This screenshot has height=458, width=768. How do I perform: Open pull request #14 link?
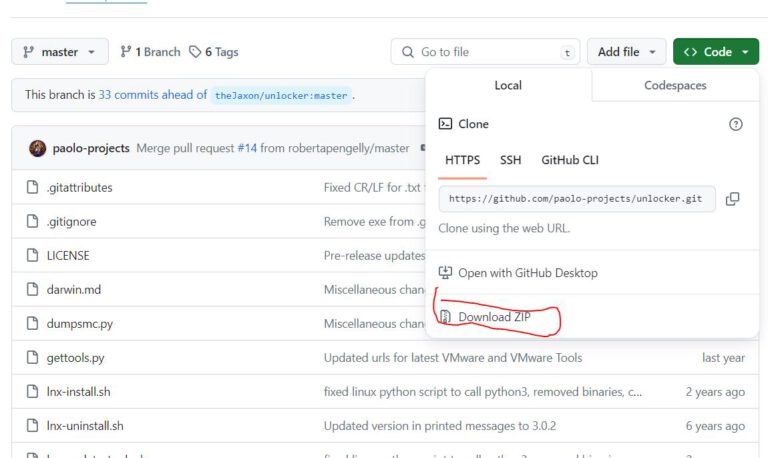click(x=247, y=148)
